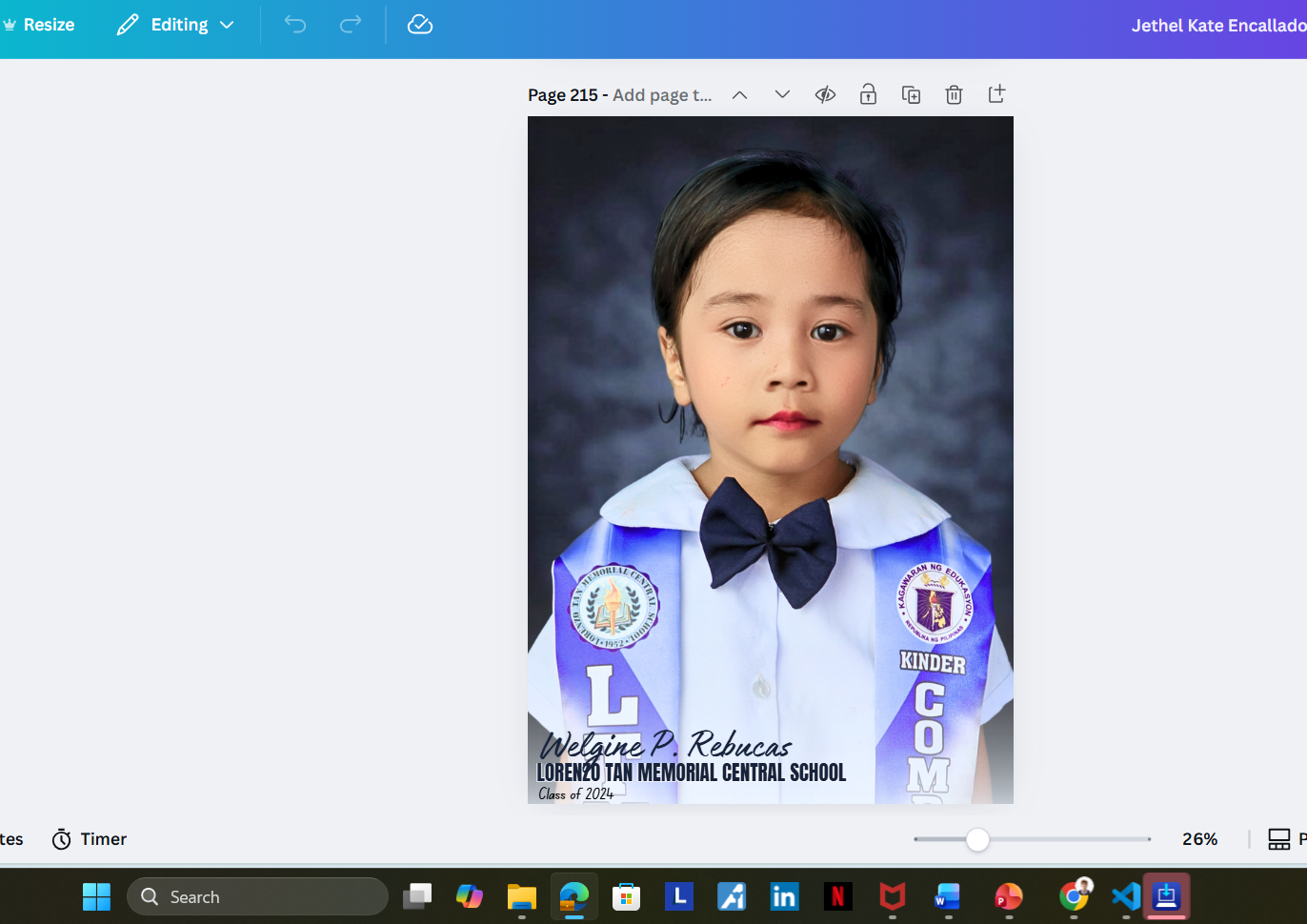Click Add page title field
This screenshot has height=924, width=1307.
[662, 95]
